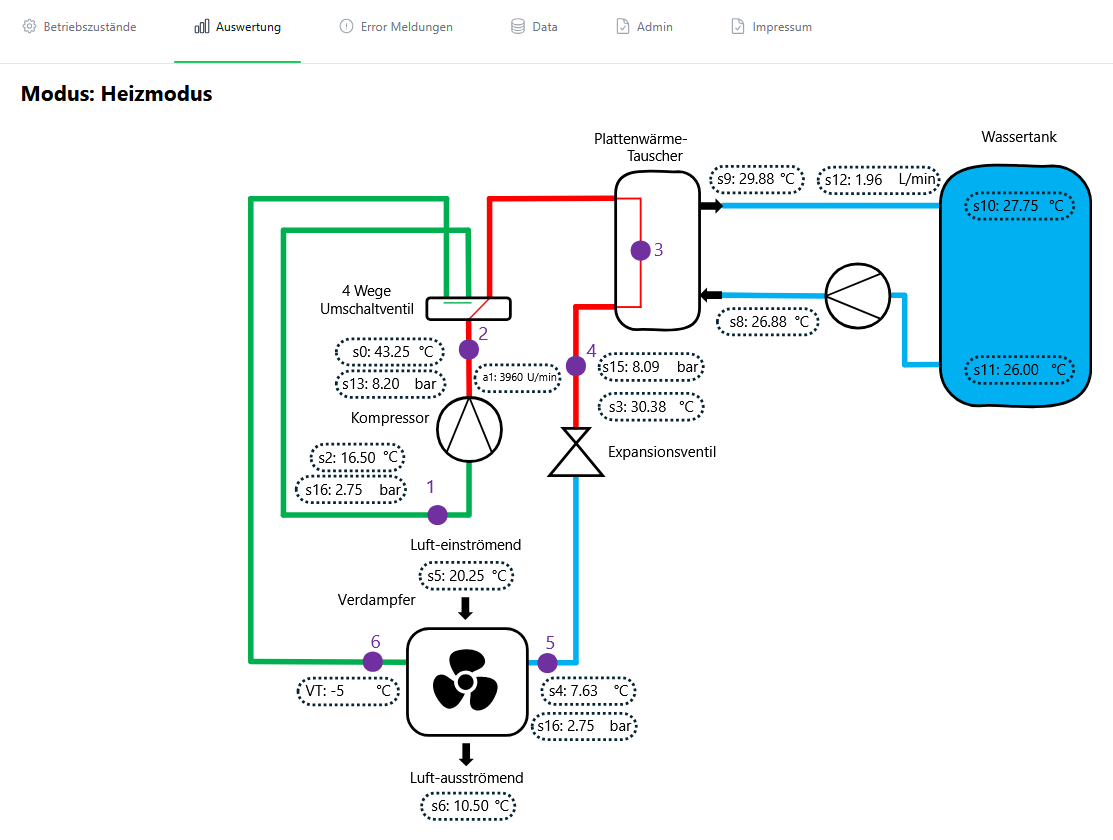Select the Auswertung tab
This screenshot has width=1113, height=840.
237,27
